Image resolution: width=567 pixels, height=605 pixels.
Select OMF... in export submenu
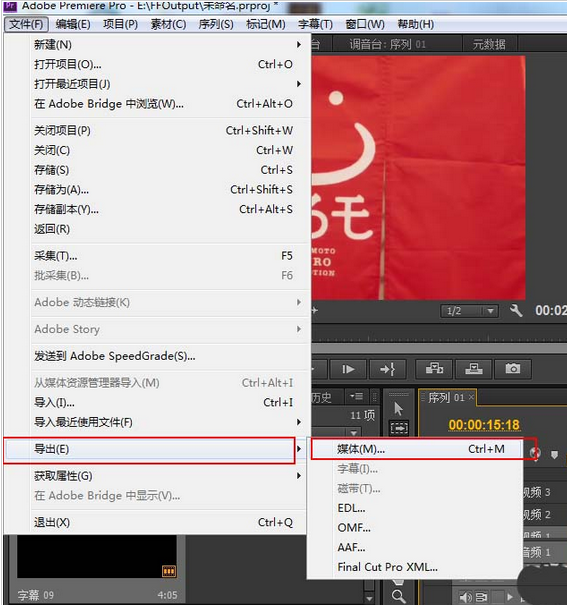416,528
